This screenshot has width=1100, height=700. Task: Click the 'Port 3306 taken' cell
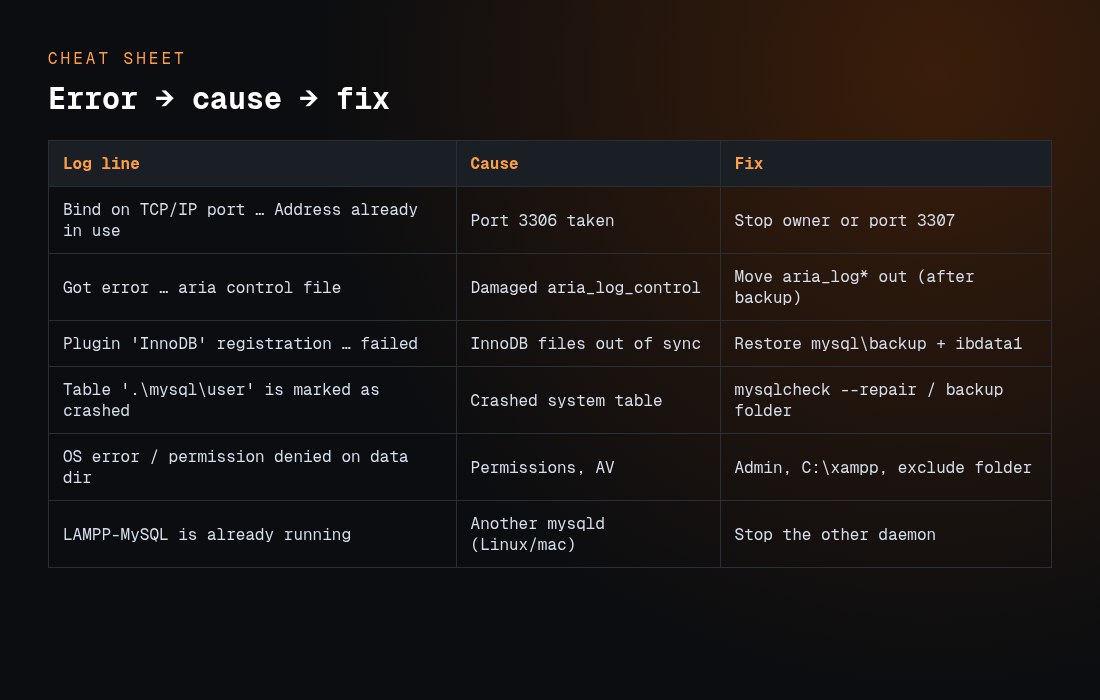(588, 220)
